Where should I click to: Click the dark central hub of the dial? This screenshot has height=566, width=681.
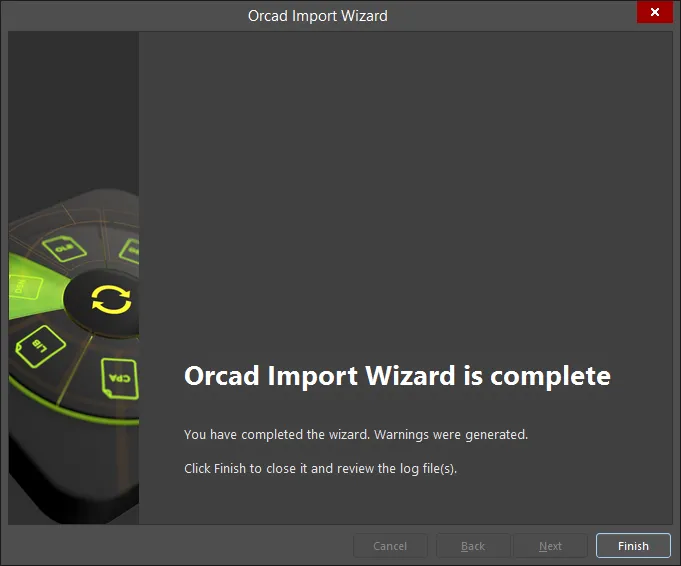tap(102, 302)
